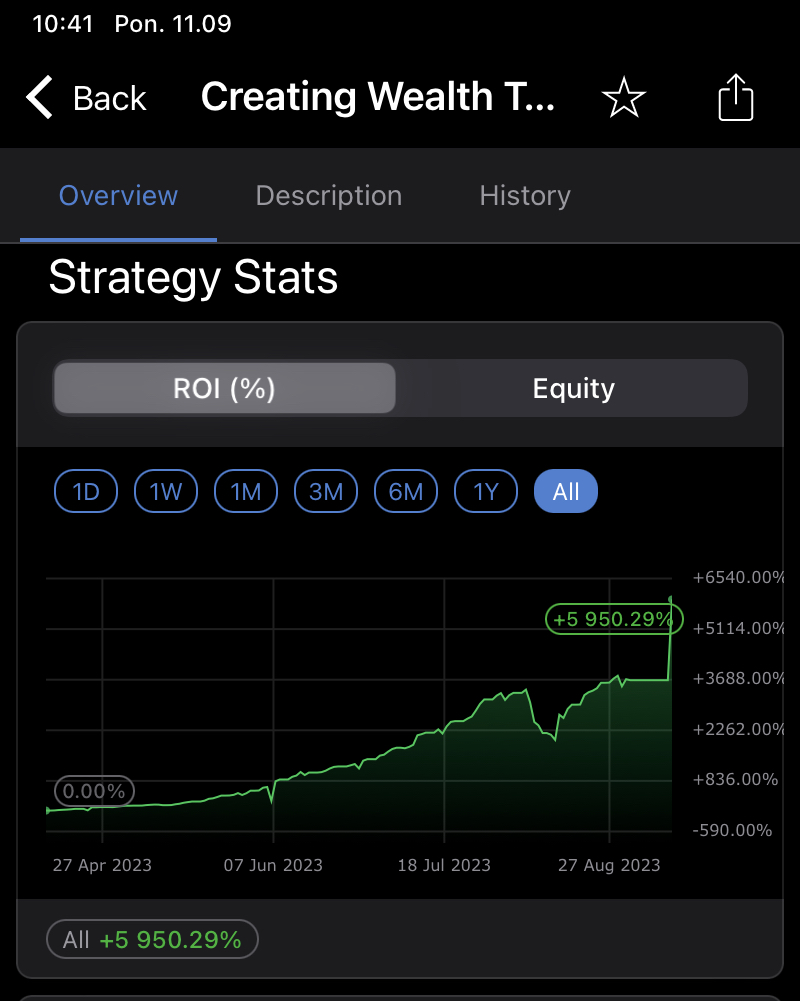Tap the +5 950.29% chart value marker
Image resolution: width=800 pixels, height=1001 pixels.
pos(614,620)
